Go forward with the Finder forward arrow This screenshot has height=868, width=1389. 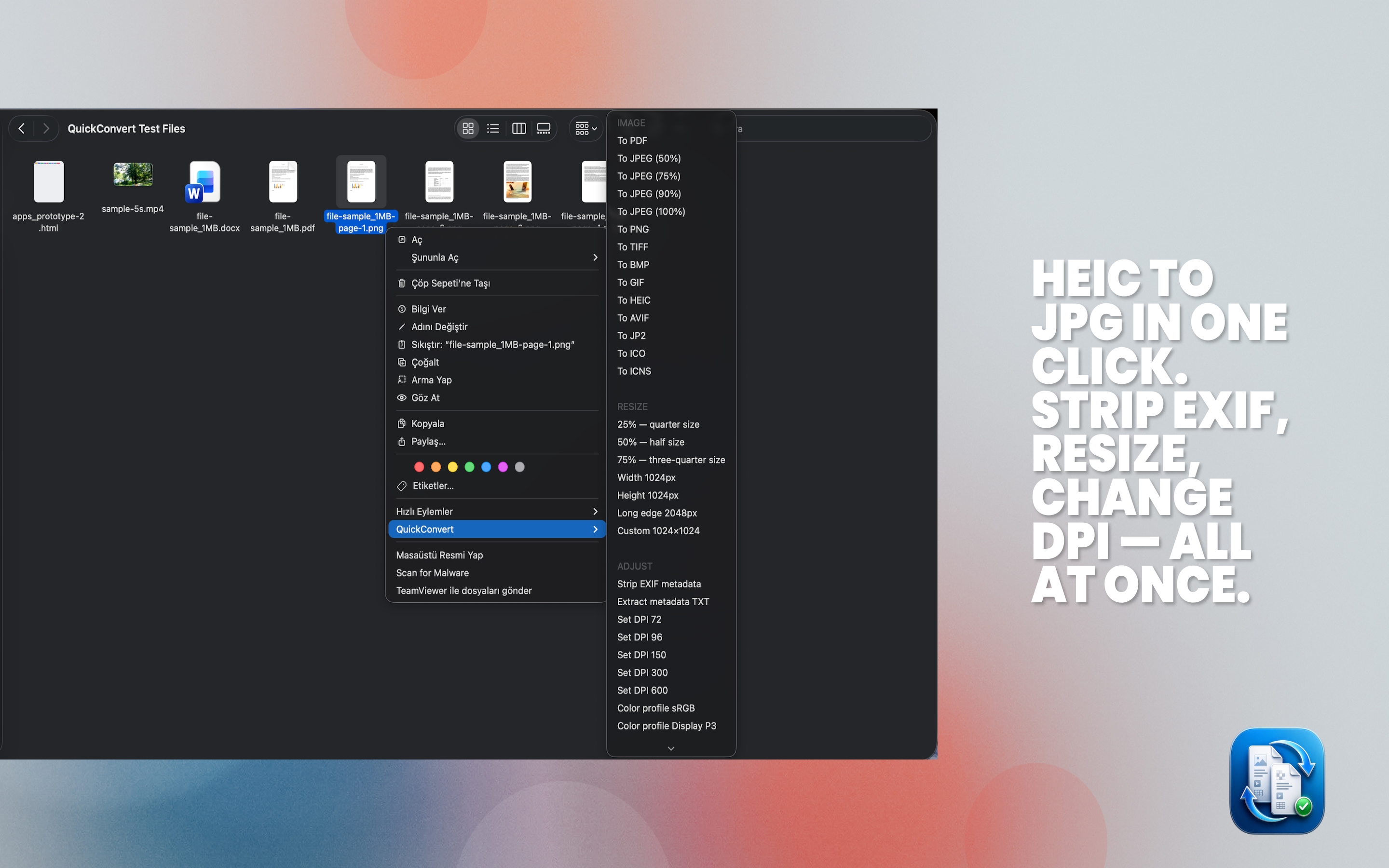tap(46, 129)
